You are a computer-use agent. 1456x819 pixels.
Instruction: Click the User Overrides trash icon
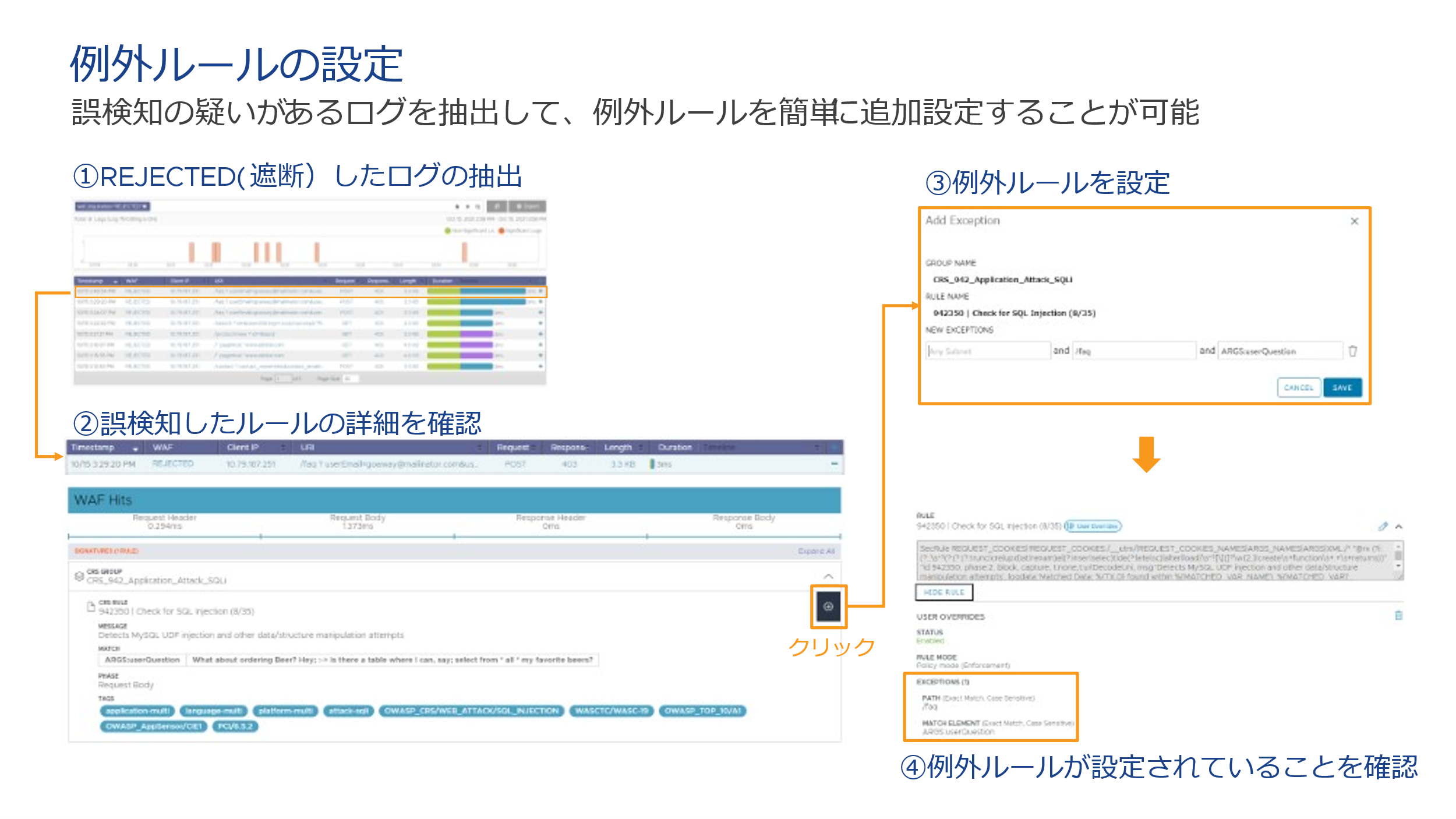coord(1398,615)
